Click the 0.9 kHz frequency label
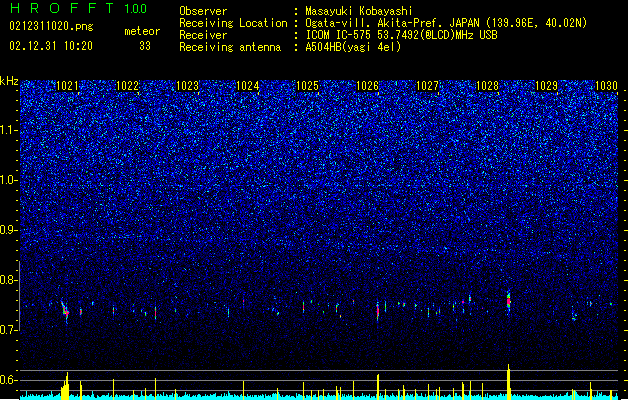This screenshot has width=629, height=400. click(x=9, y=230)
